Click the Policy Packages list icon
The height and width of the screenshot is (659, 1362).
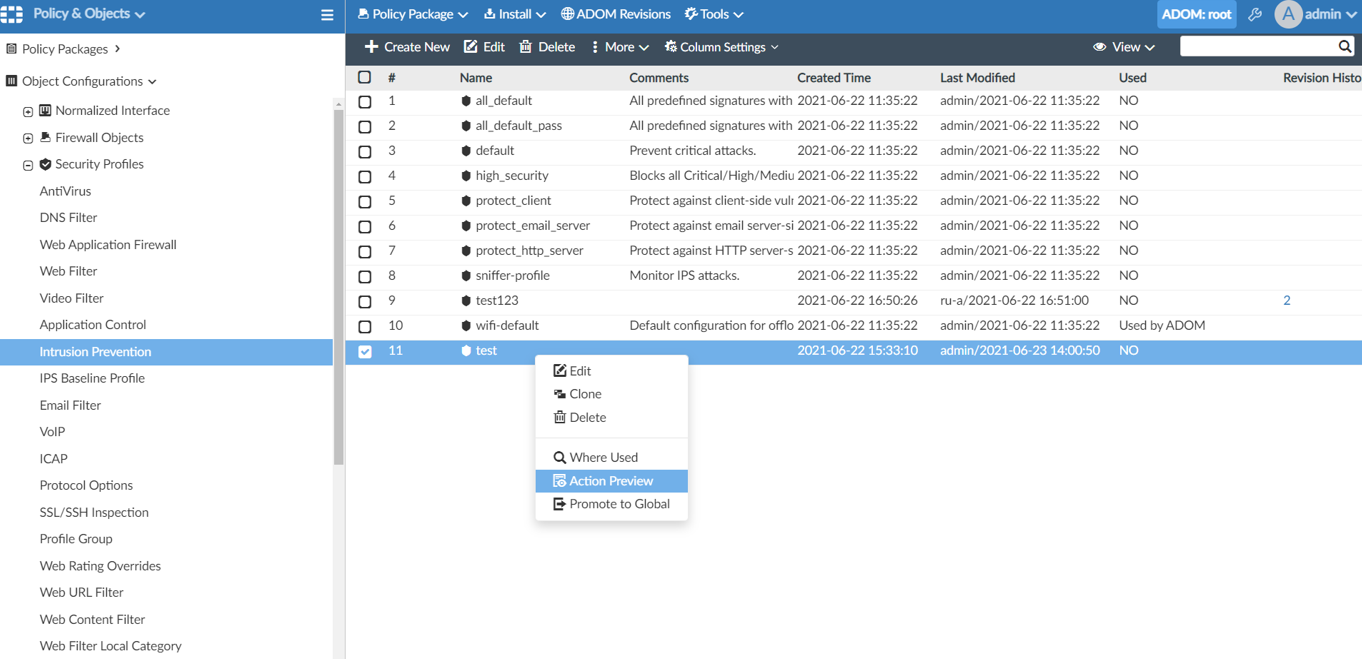11,48
